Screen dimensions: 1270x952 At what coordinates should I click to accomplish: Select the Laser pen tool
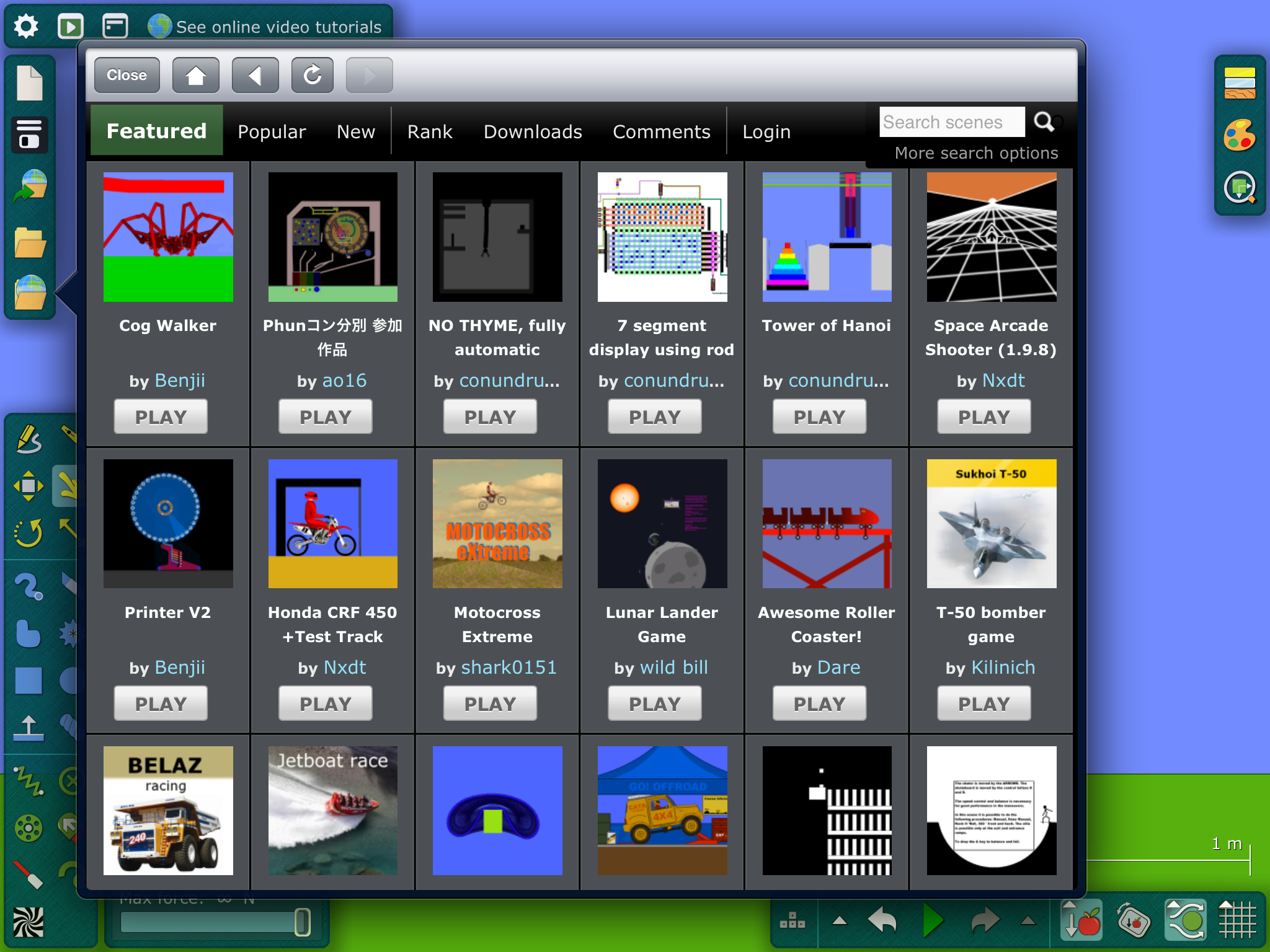(29, 875)
